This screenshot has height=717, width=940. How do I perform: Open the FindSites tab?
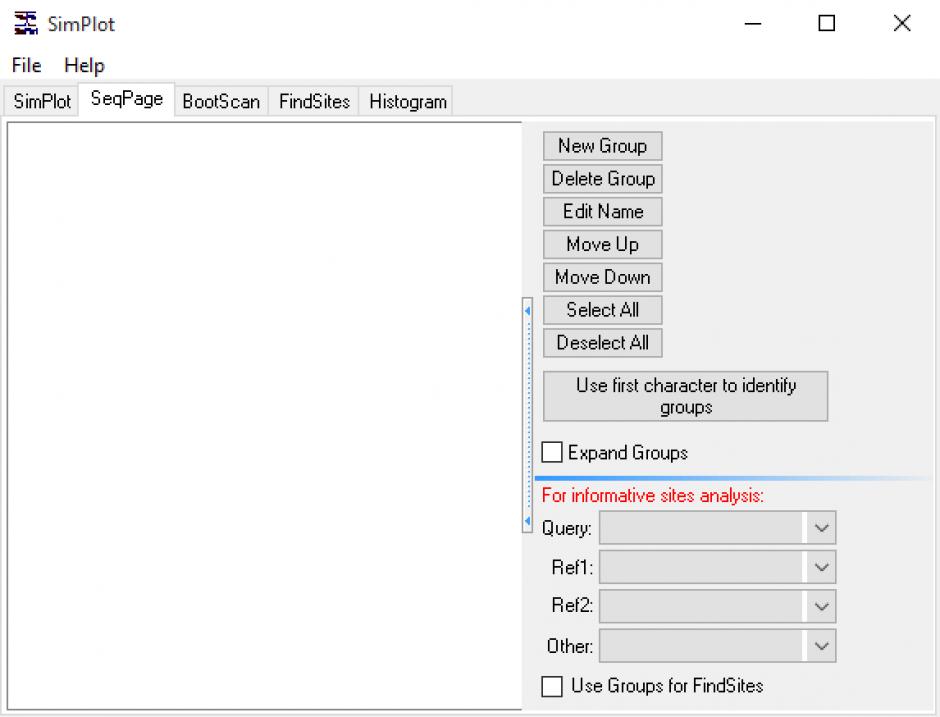click(314, 101)
